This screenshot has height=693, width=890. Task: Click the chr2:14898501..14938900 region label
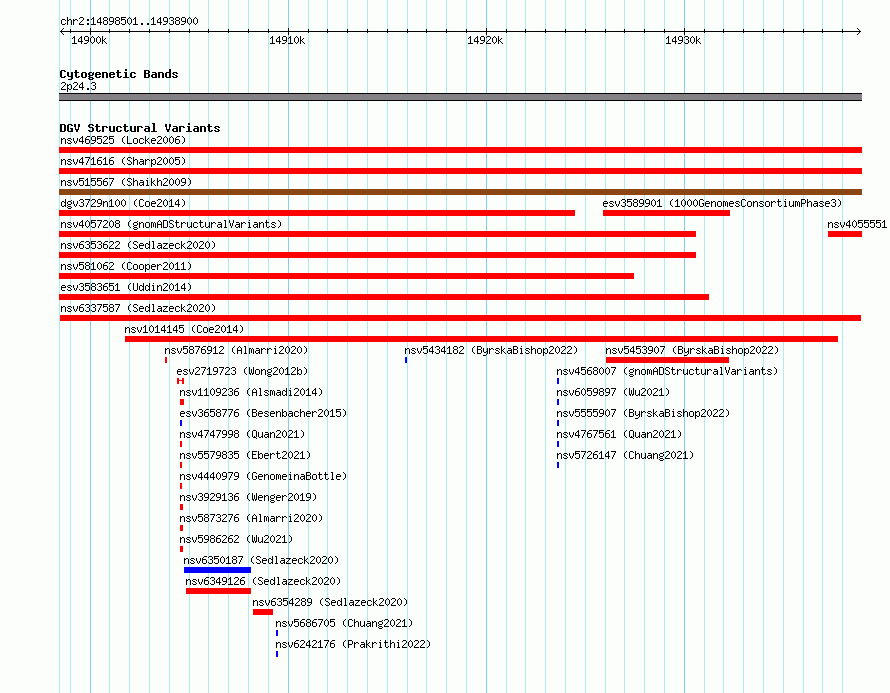129,21
